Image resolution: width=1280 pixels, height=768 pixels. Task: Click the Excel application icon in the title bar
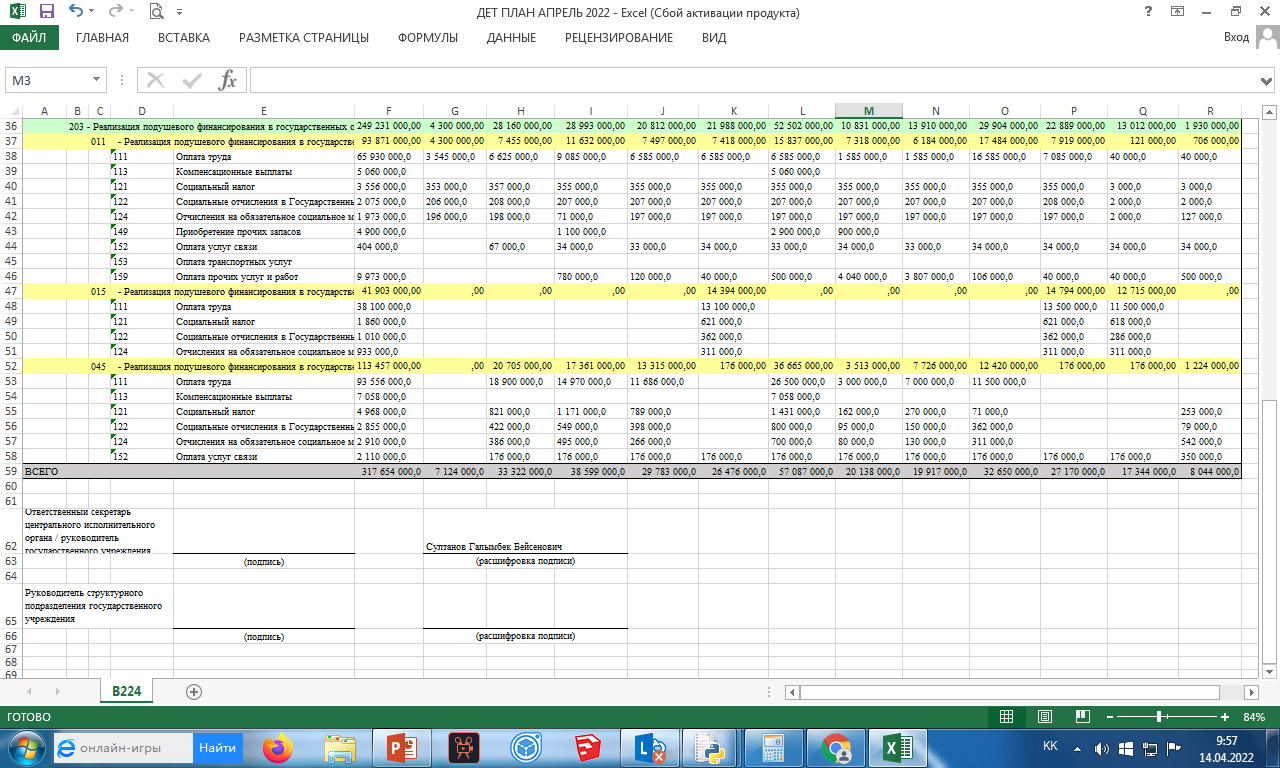click(x=18, y=13)
